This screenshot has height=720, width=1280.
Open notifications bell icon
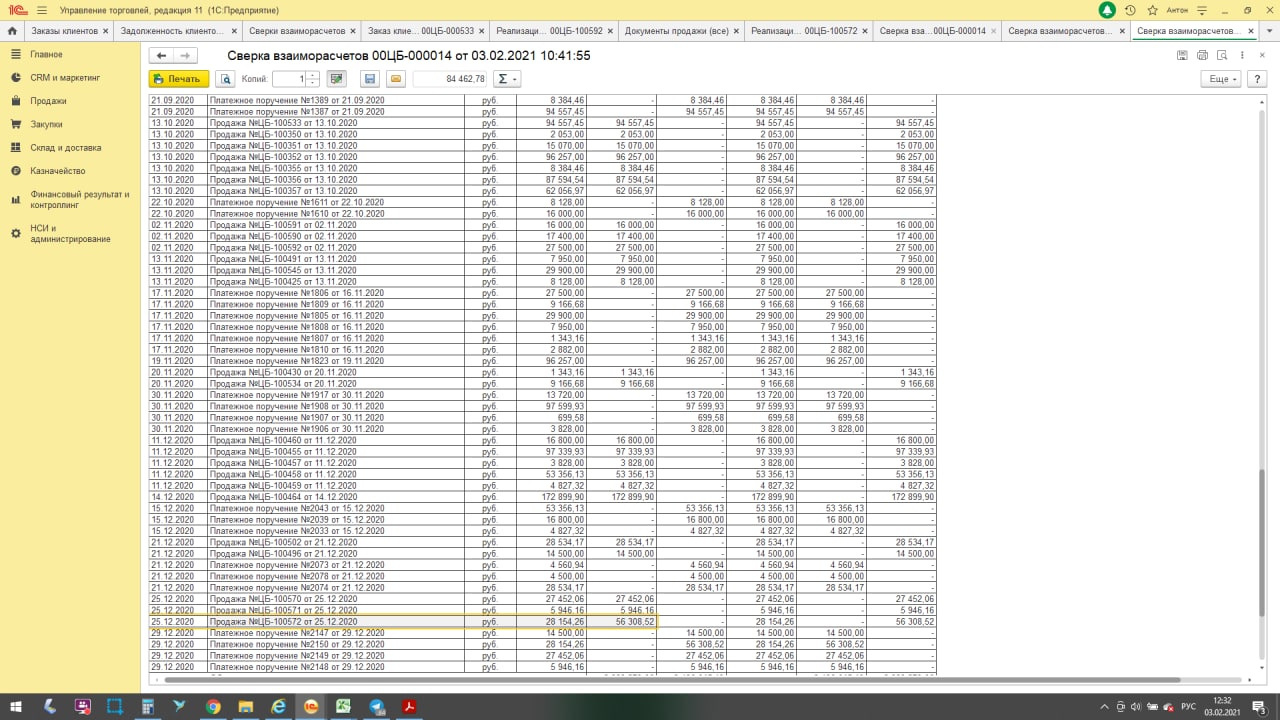(x=1107, y=10)
